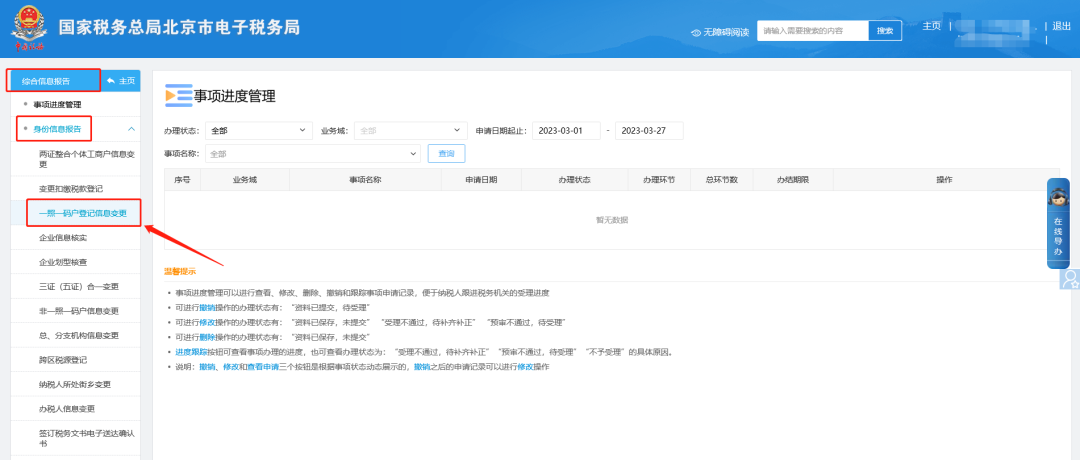Click the 查询 button
The height and width of the screenshot is (460, 1080).
[446, 154]
